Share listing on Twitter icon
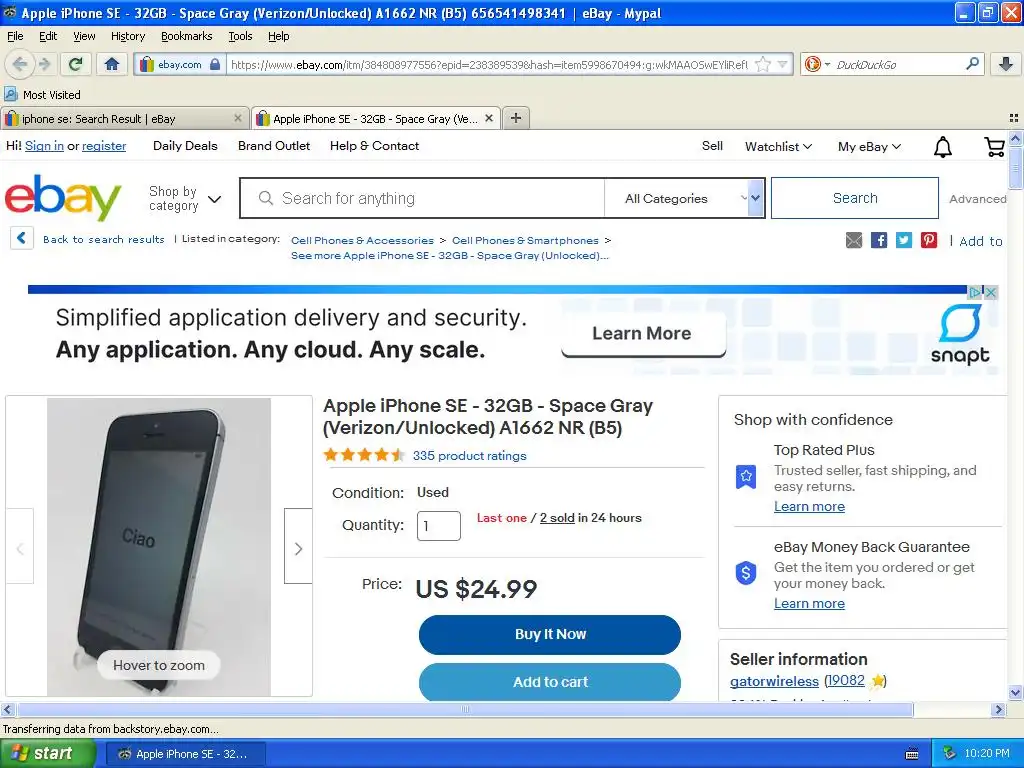This screenshot has height=768, width=1024. click(904, 240)
